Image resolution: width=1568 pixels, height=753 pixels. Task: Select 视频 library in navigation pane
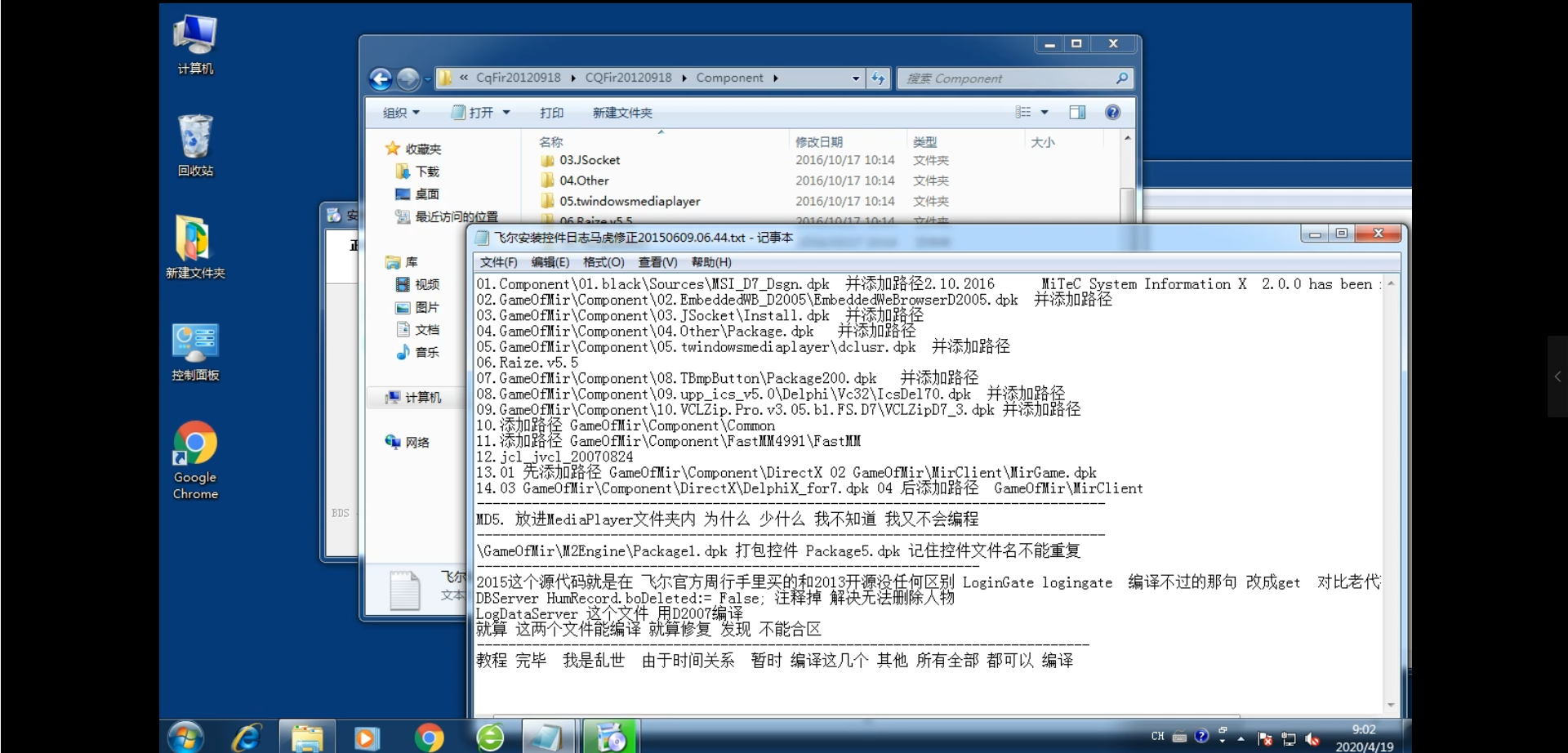pyautogui.click(x=417, y=284)
